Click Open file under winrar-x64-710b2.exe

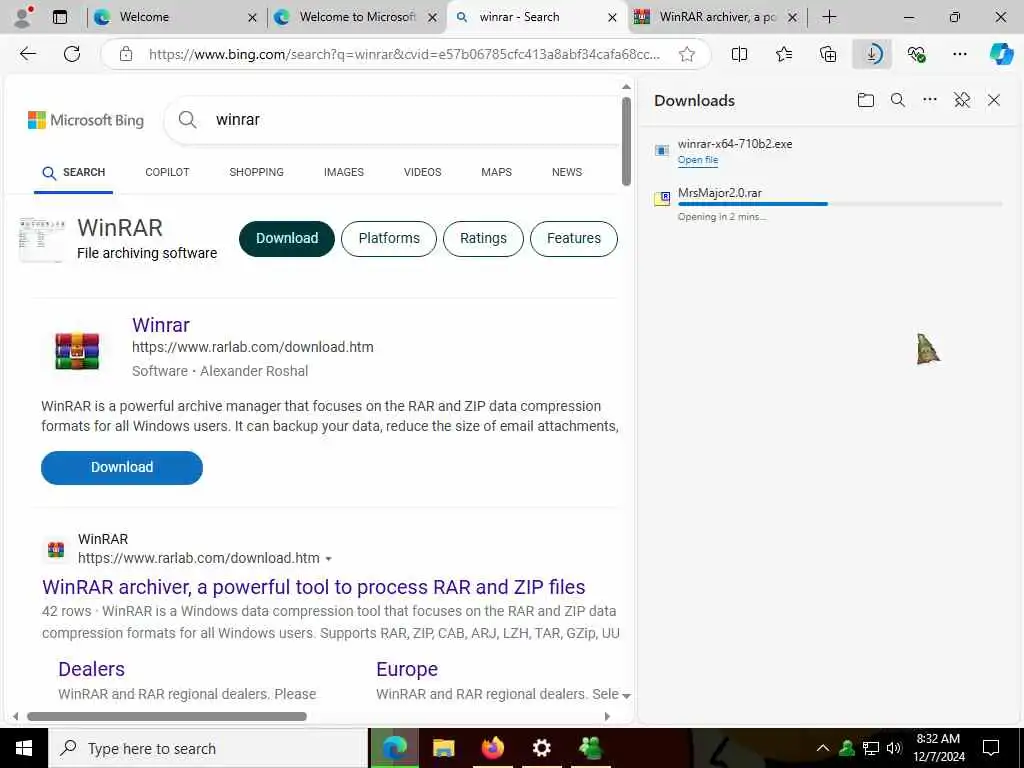[697, 160]
